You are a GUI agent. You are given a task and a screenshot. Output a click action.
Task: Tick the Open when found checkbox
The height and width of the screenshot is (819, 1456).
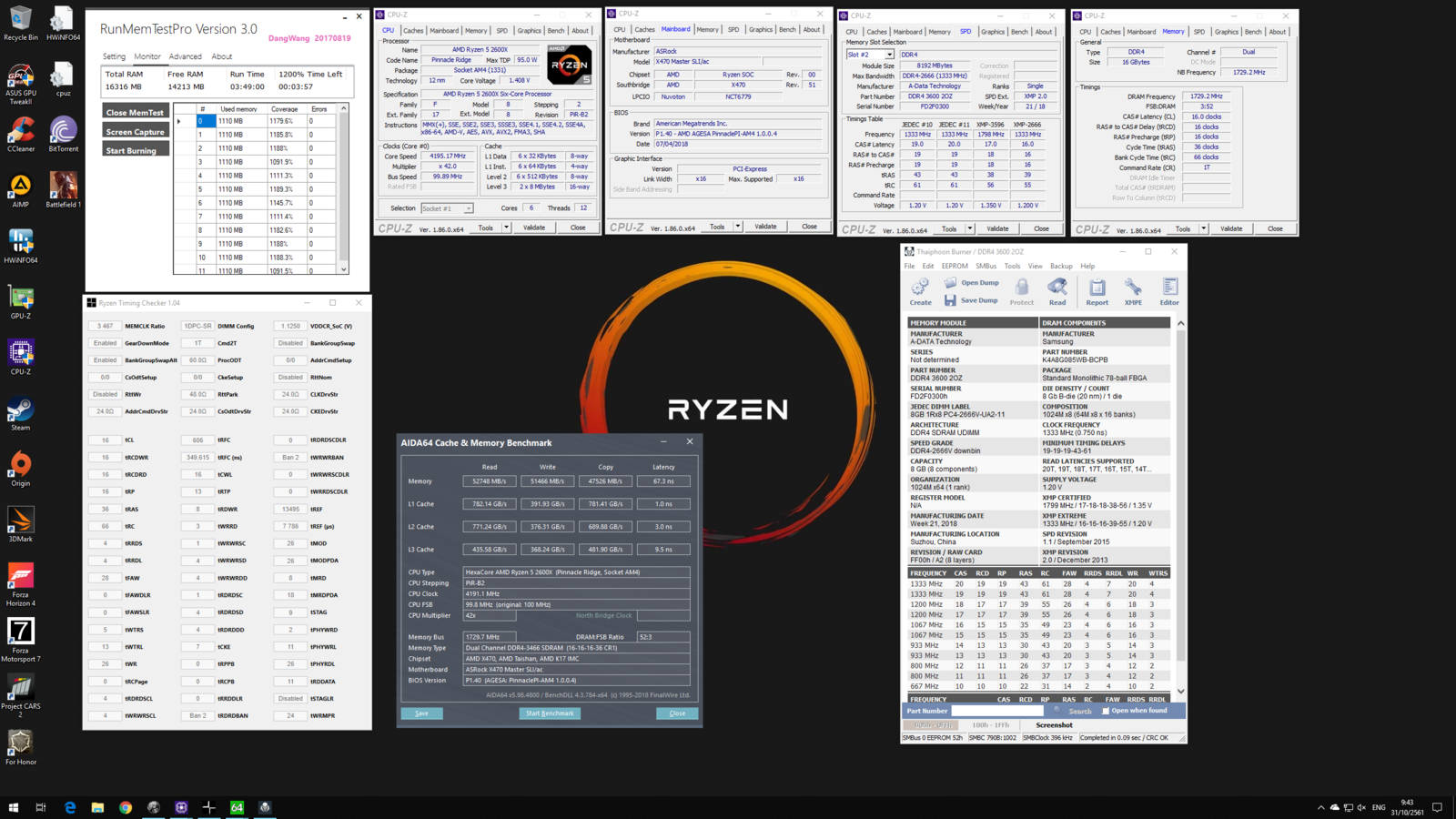[x=1106, y=711]
